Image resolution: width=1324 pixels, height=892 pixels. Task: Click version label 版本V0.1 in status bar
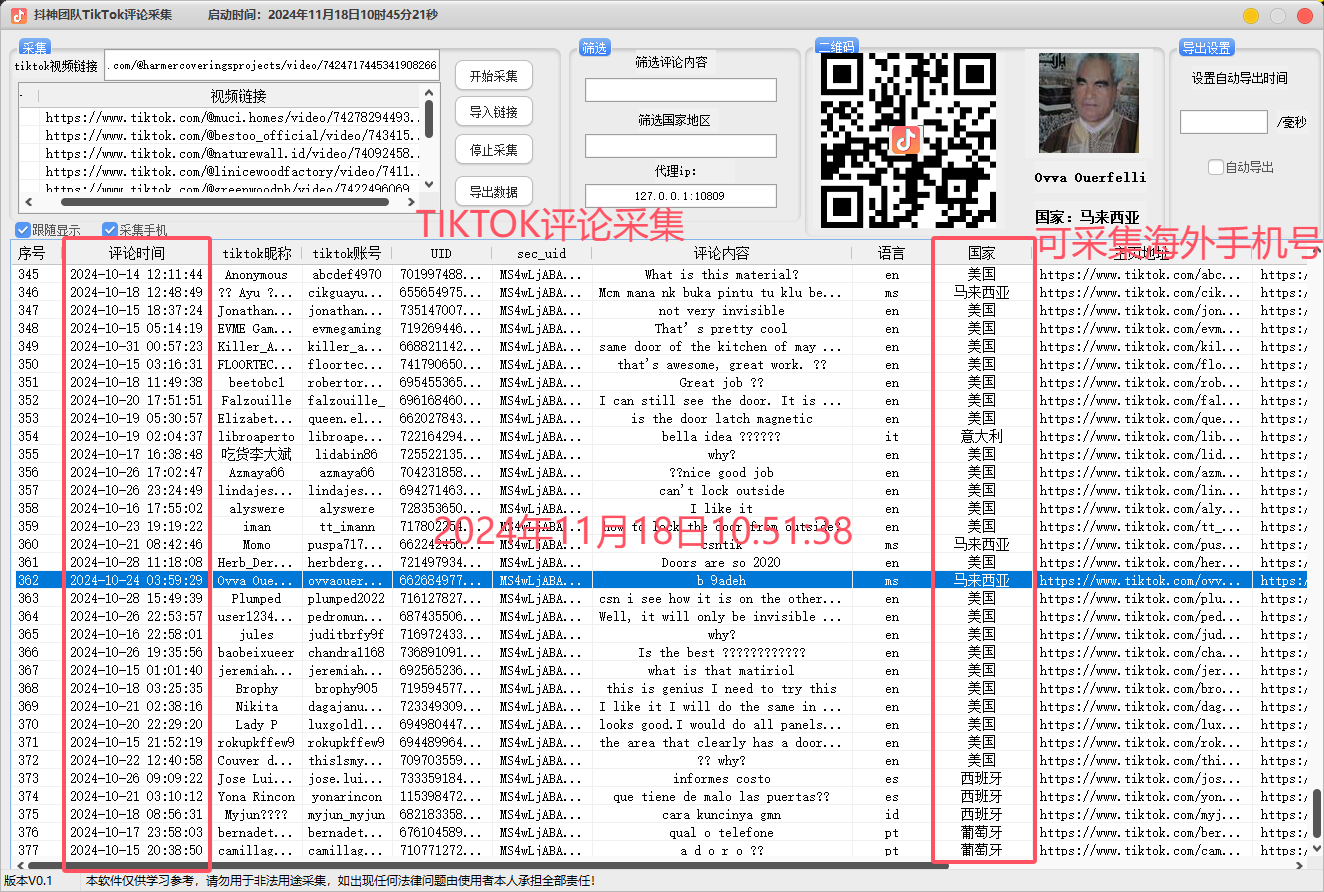coord(28,881)
